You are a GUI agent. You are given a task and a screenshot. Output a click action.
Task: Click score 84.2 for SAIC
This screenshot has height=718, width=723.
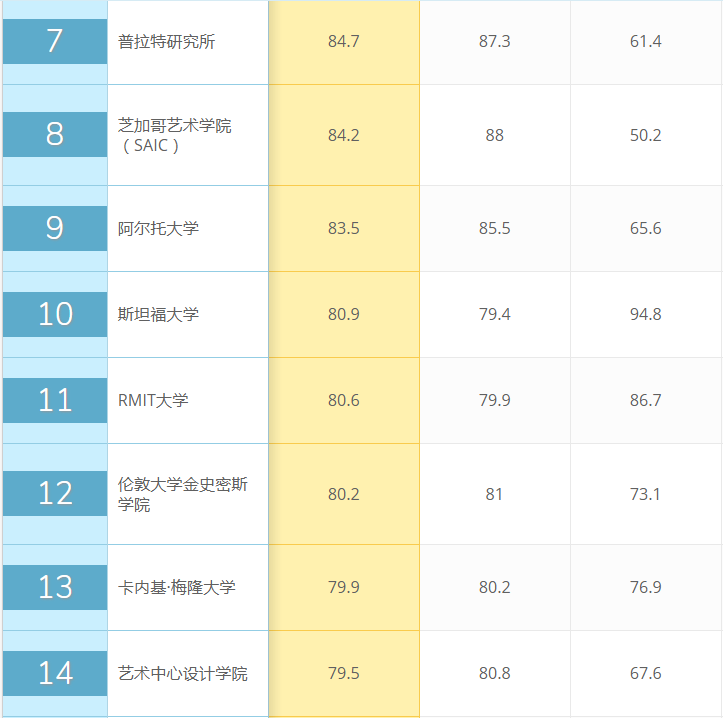[344, 135]
